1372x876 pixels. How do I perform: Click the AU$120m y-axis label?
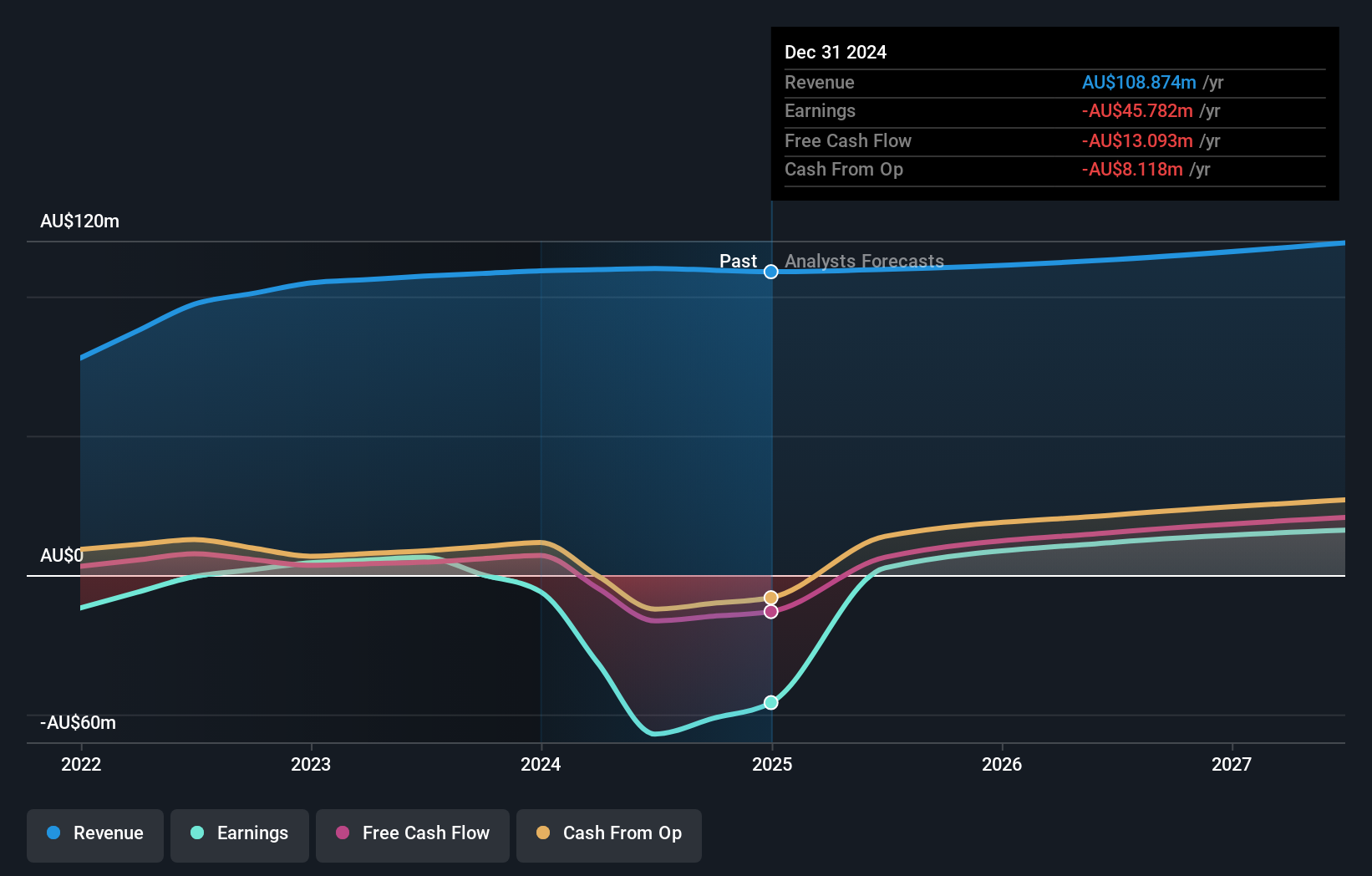tap(80, 222)
